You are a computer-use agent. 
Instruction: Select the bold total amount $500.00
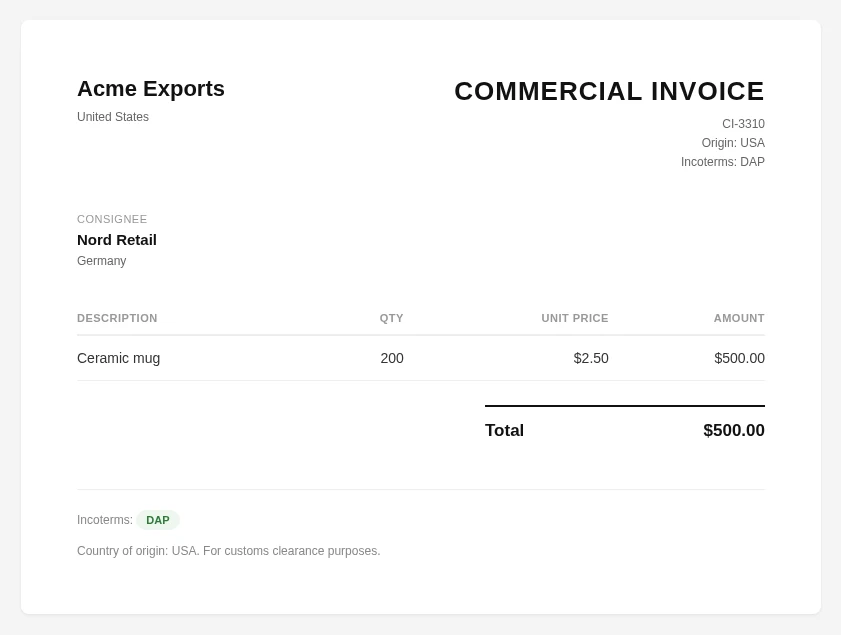[x=734, y=430]
